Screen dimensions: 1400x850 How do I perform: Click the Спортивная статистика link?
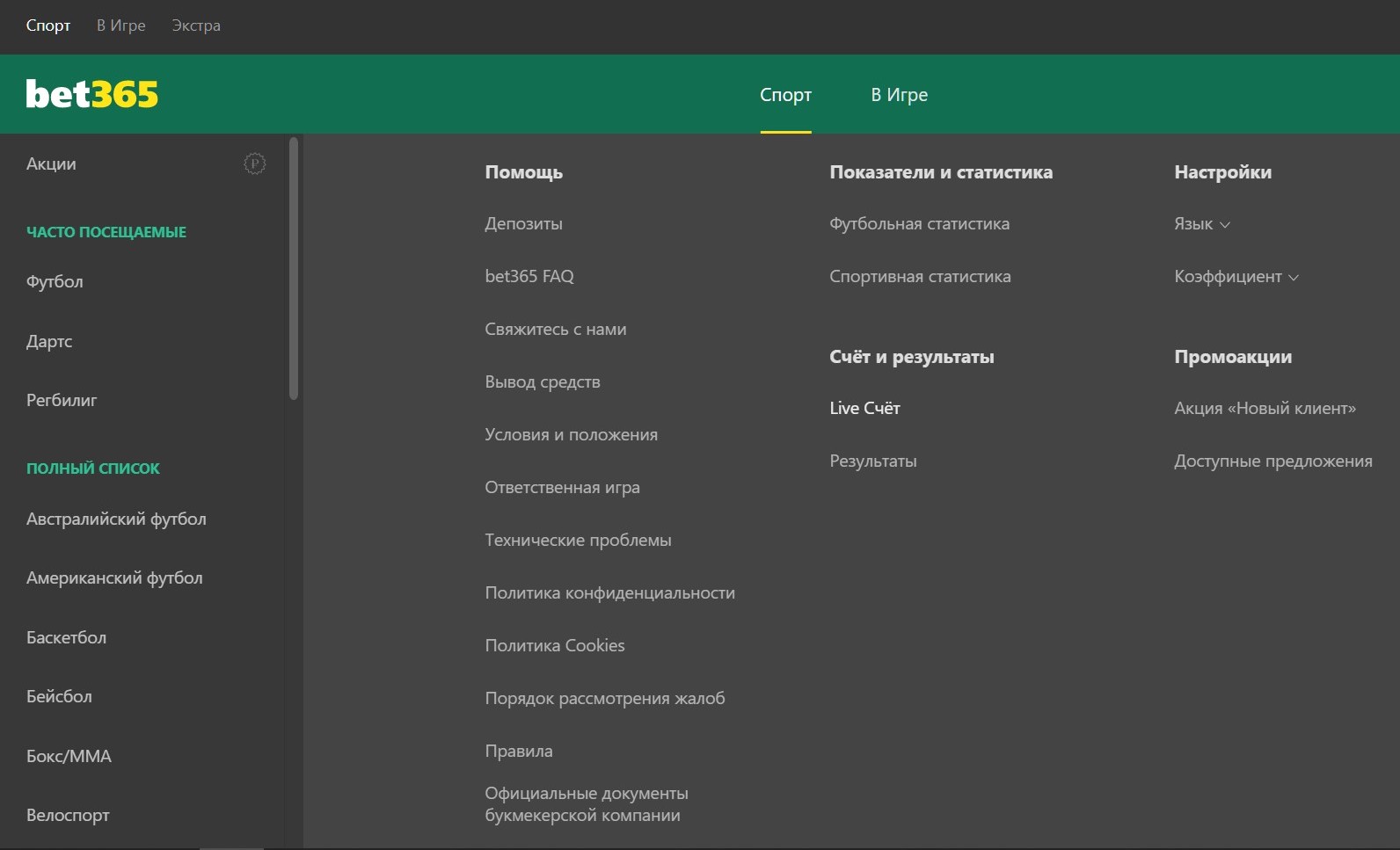click(x=921, y=277)
